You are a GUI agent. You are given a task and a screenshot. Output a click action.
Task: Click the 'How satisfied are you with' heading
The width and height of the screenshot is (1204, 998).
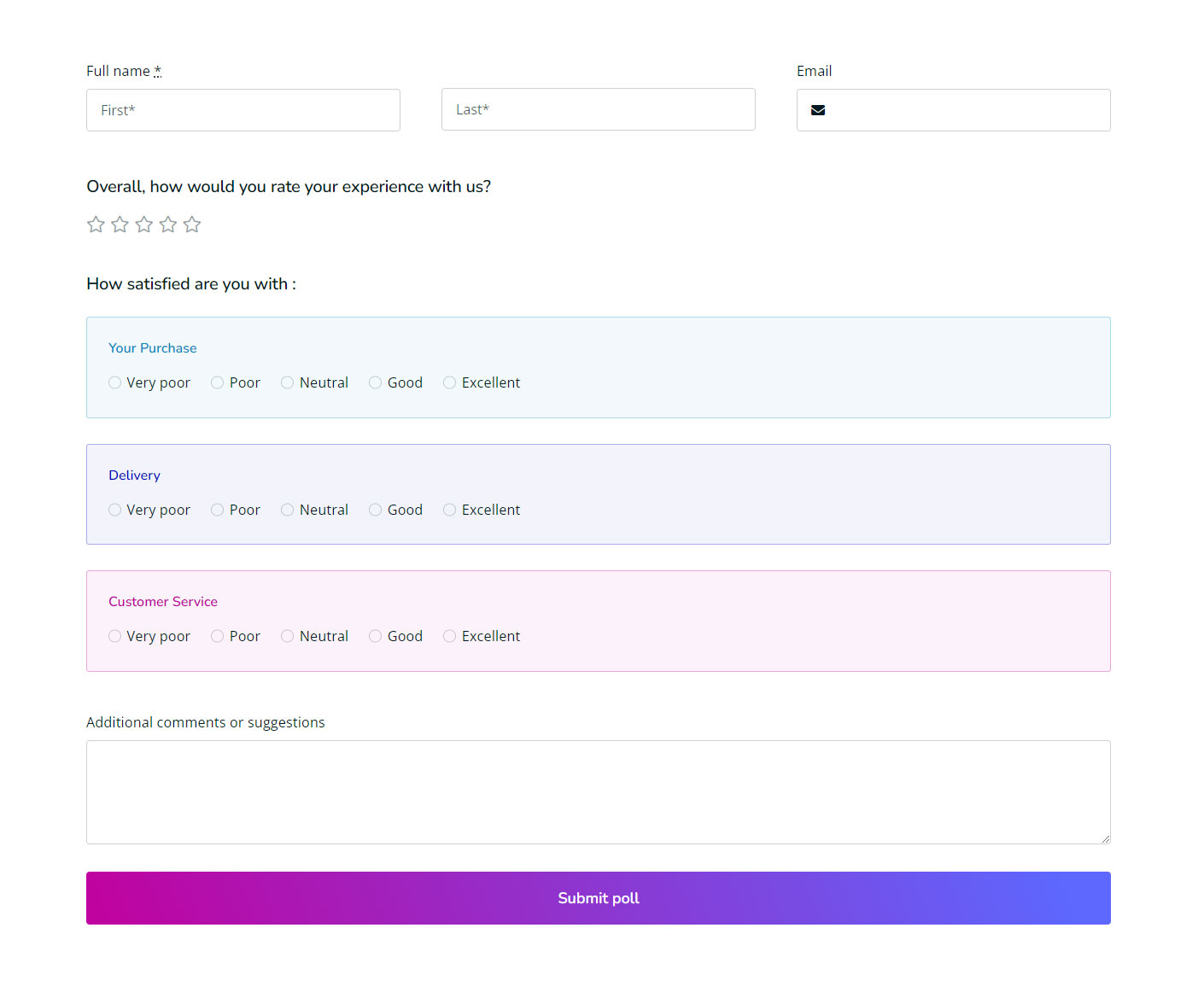(x=191, y=284)
